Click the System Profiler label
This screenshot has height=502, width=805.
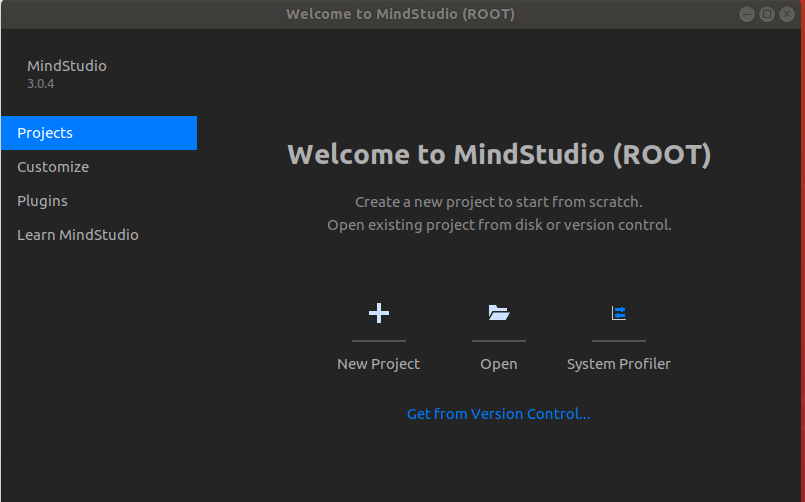619,364
